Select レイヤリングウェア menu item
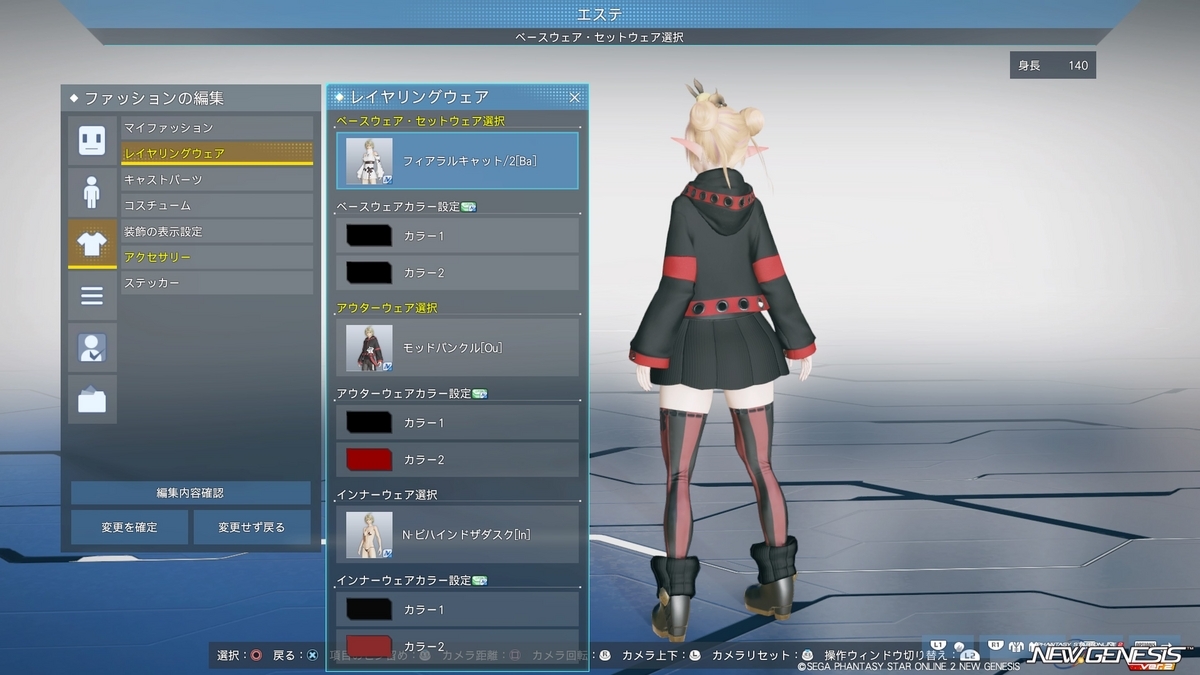The height and width of the screenshot is (675, 1200). tap(217, 153)
